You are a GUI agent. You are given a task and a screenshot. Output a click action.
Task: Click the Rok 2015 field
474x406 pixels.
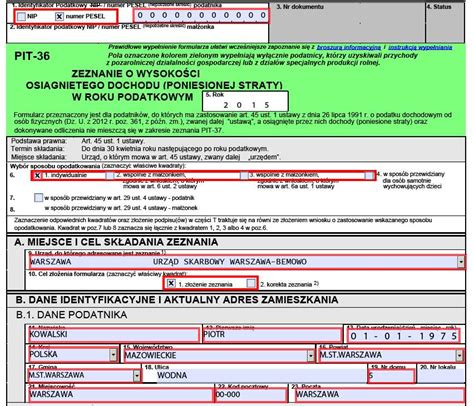245,101
